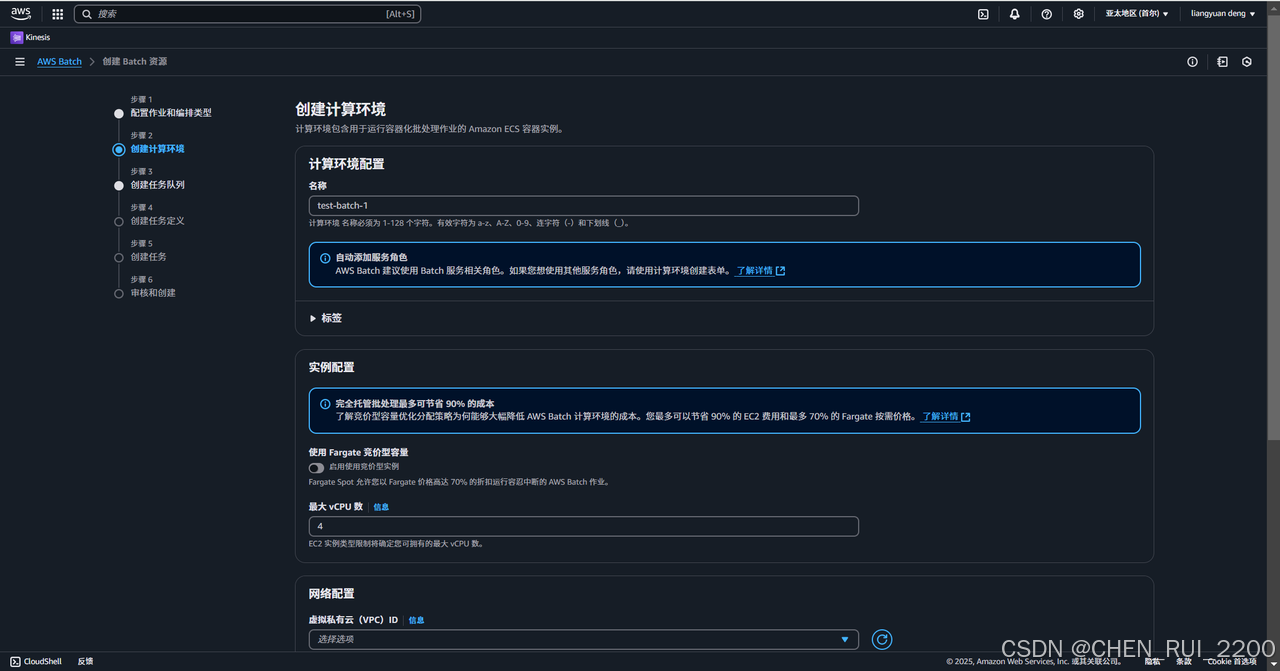
Task: Click the max vCPU input field
Action: coord(584,526)
